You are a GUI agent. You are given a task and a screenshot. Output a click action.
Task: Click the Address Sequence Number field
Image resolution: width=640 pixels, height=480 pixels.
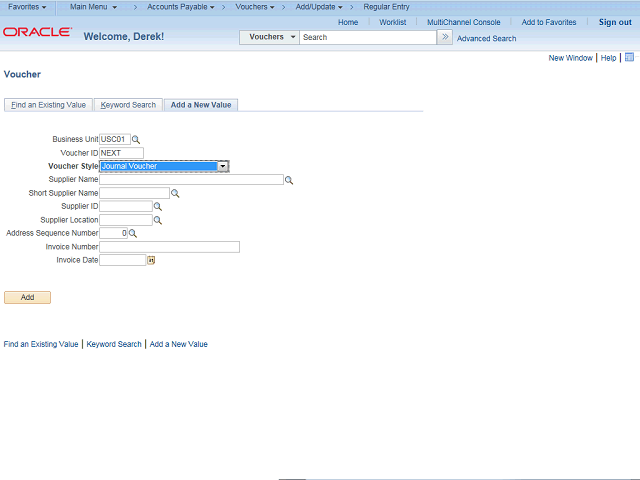[x=113, y=233]
